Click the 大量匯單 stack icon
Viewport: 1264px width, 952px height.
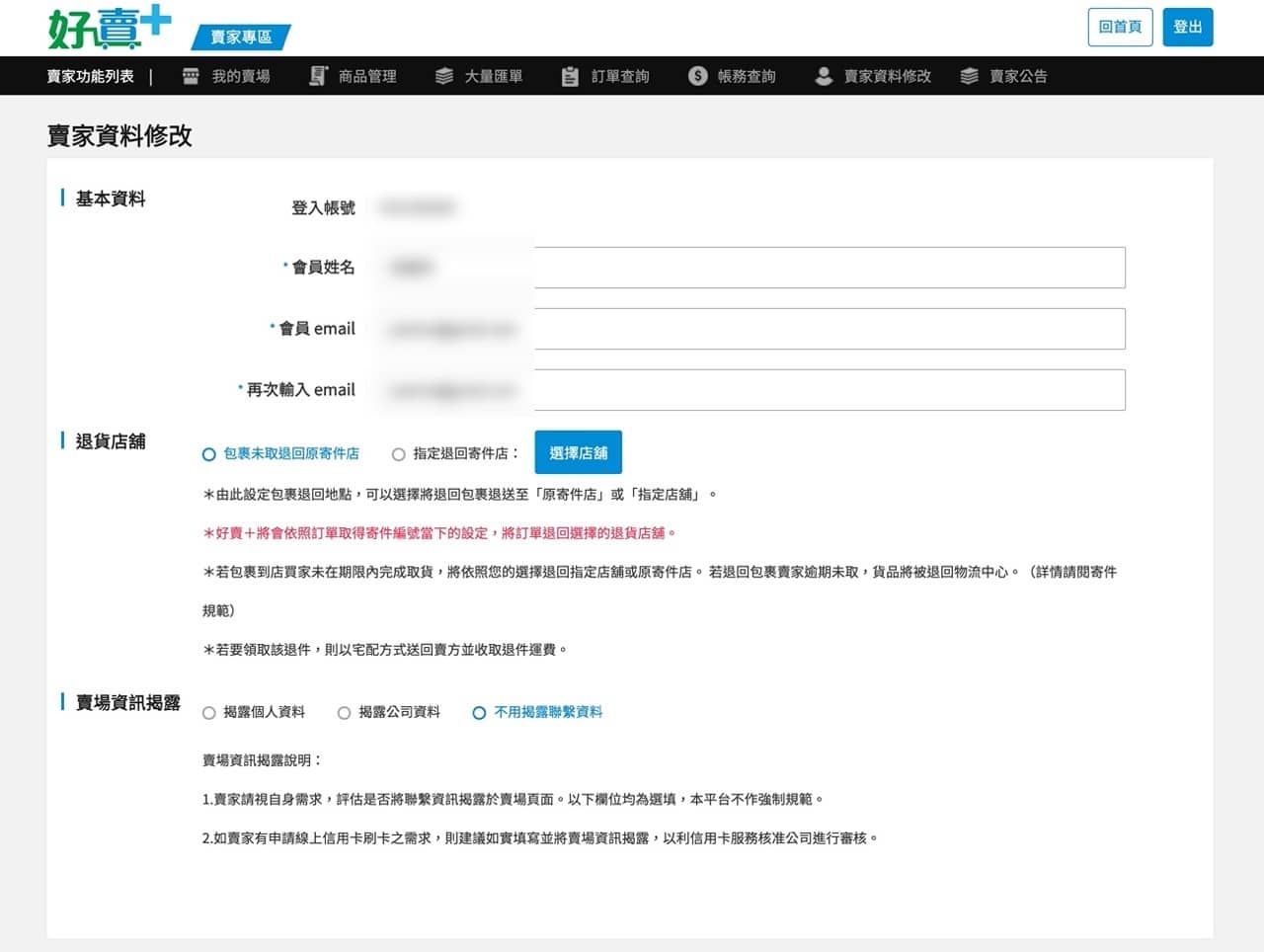tap(444, 76)
